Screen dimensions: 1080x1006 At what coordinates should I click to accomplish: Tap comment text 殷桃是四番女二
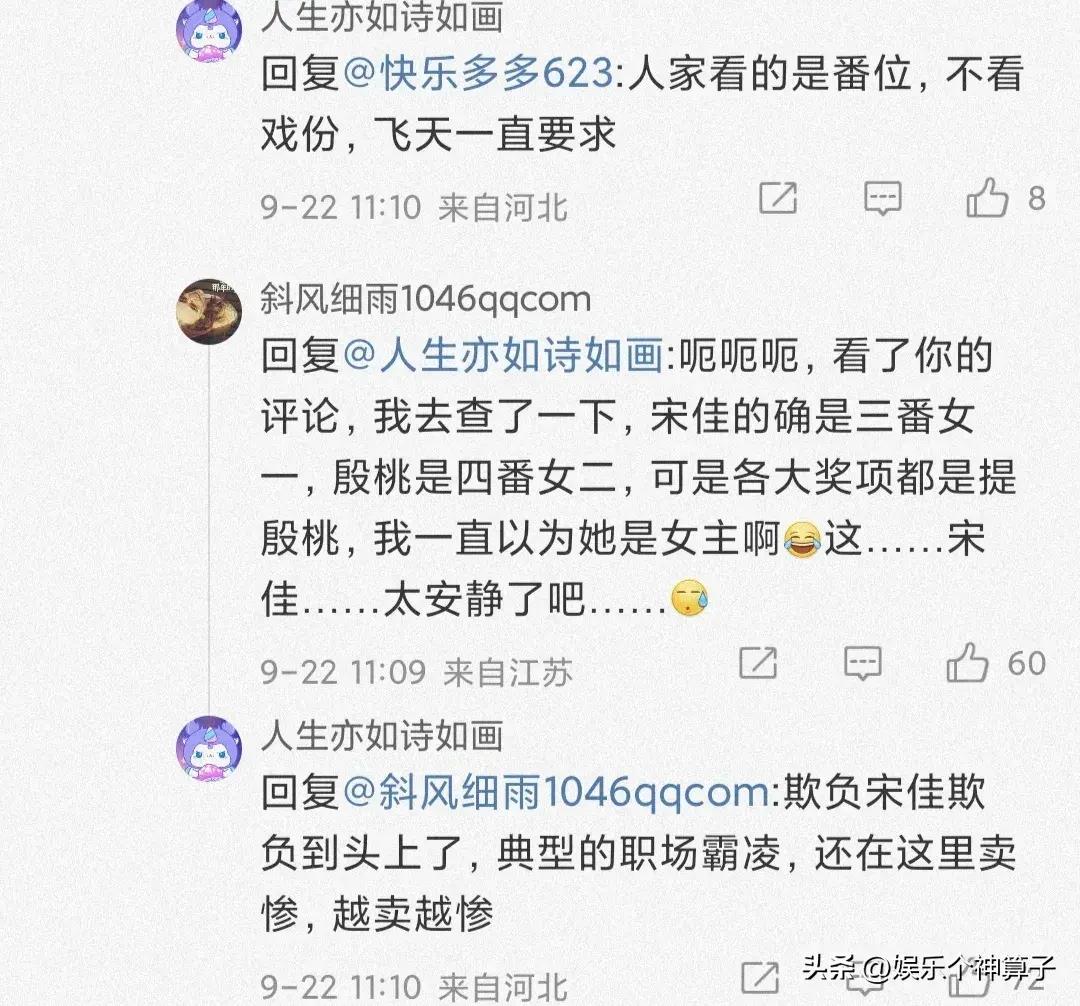pos(473,477)
